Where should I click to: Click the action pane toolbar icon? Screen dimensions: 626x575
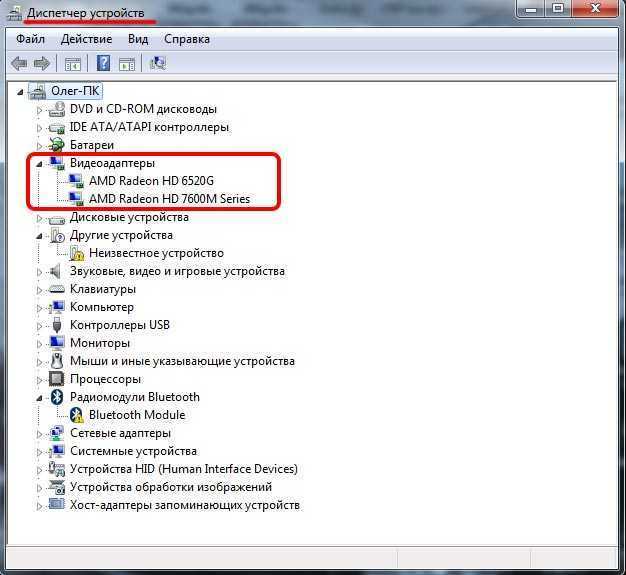click(127, 63)
